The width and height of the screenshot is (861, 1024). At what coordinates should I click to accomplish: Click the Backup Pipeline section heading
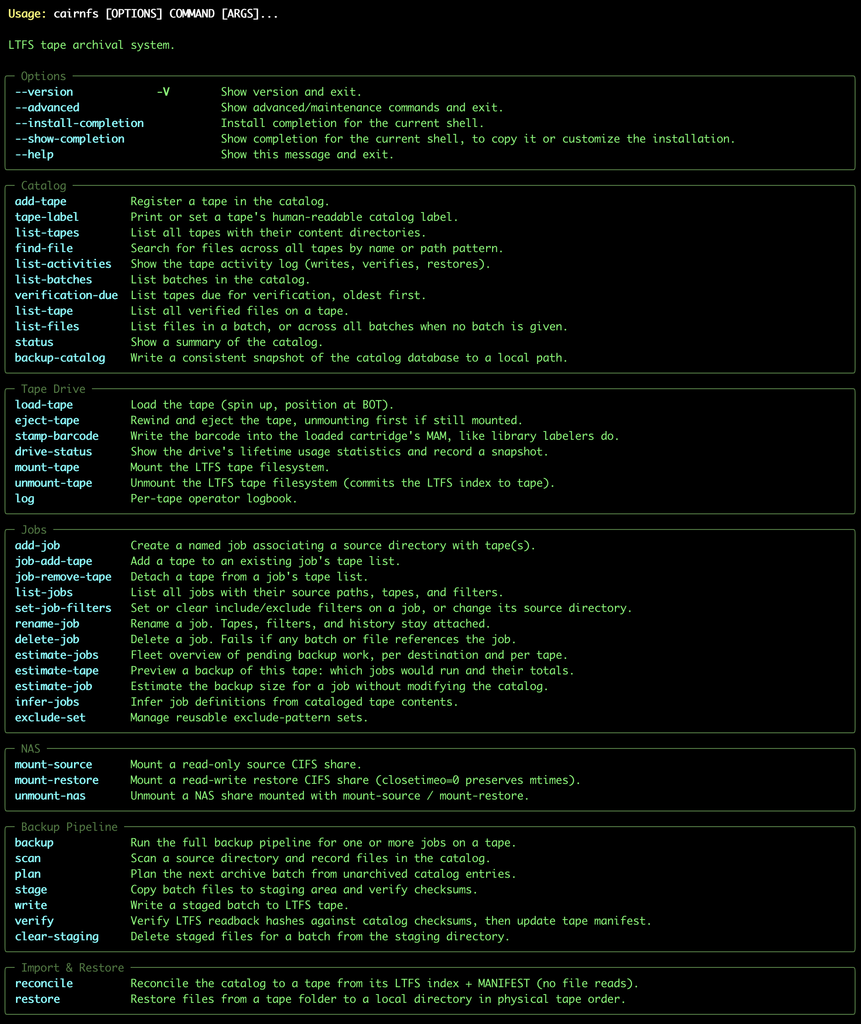(x=69, y=827)
